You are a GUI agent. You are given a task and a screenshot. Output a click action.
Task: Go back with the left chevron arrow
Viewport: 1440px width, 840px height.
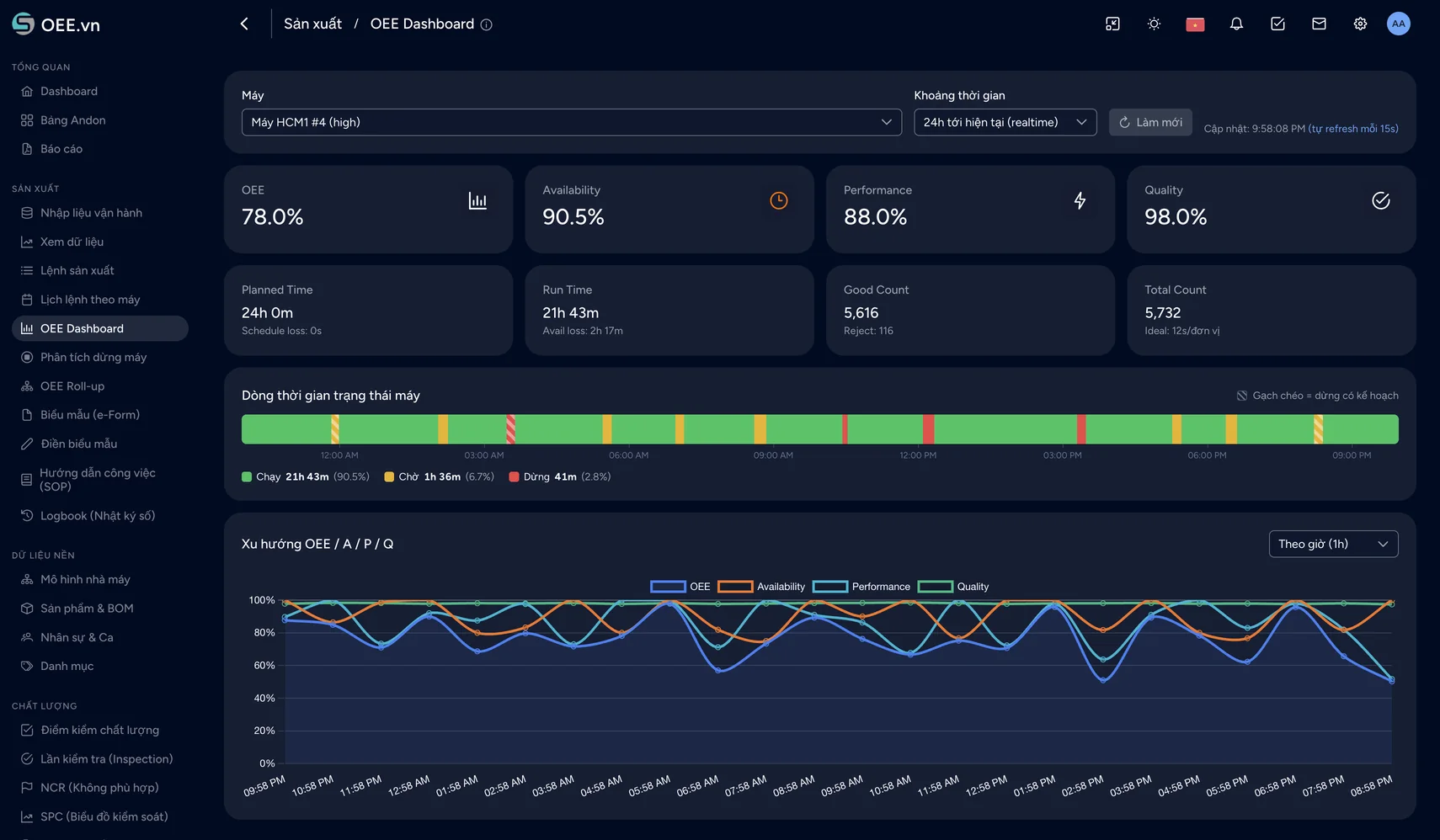point(244,24)
